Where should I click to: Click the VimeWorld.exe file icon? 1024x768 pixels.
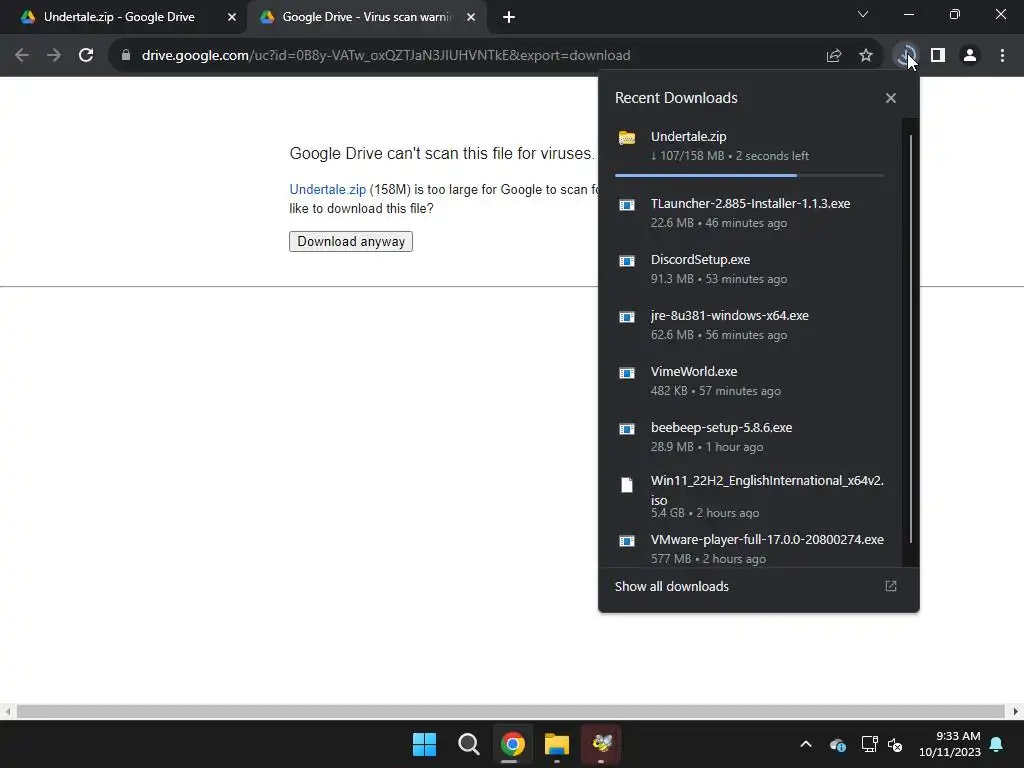(x=627, y=374)
